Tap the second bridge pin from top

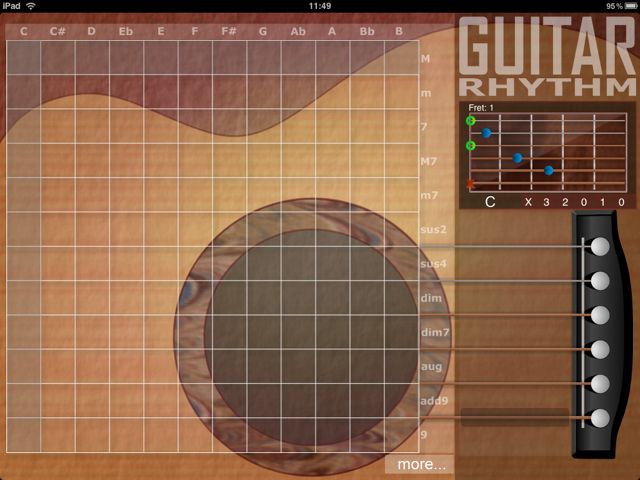(x=600, y=281)
